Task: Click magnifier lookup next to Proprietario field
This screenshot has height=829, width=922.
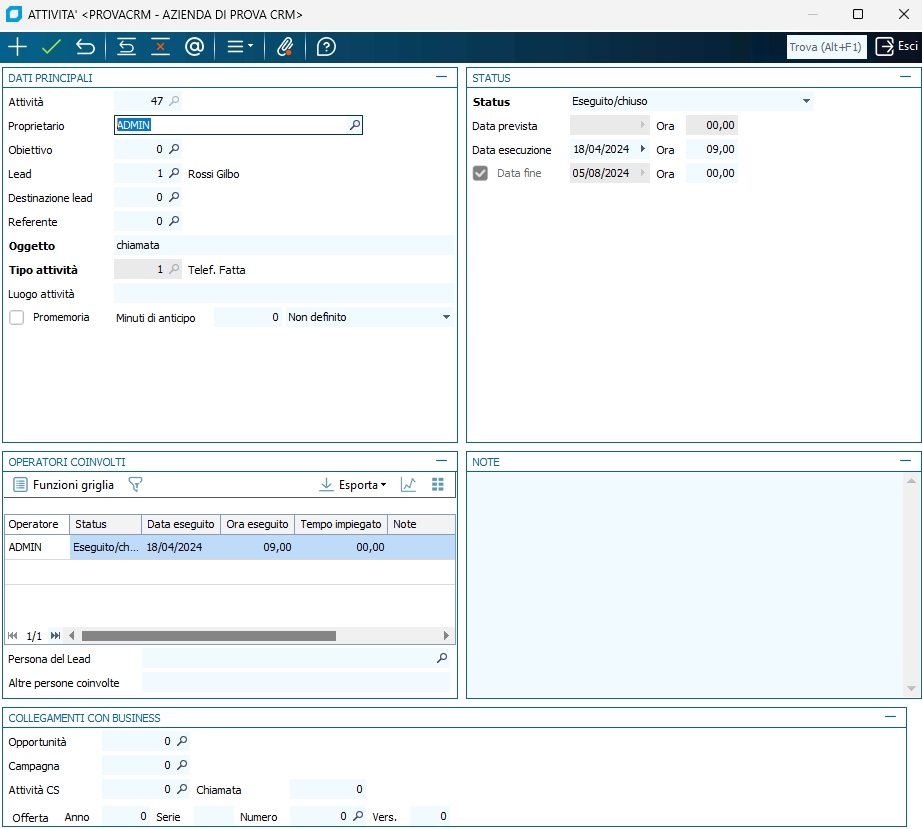Action: pyautogui.click(x=354, y=126)
